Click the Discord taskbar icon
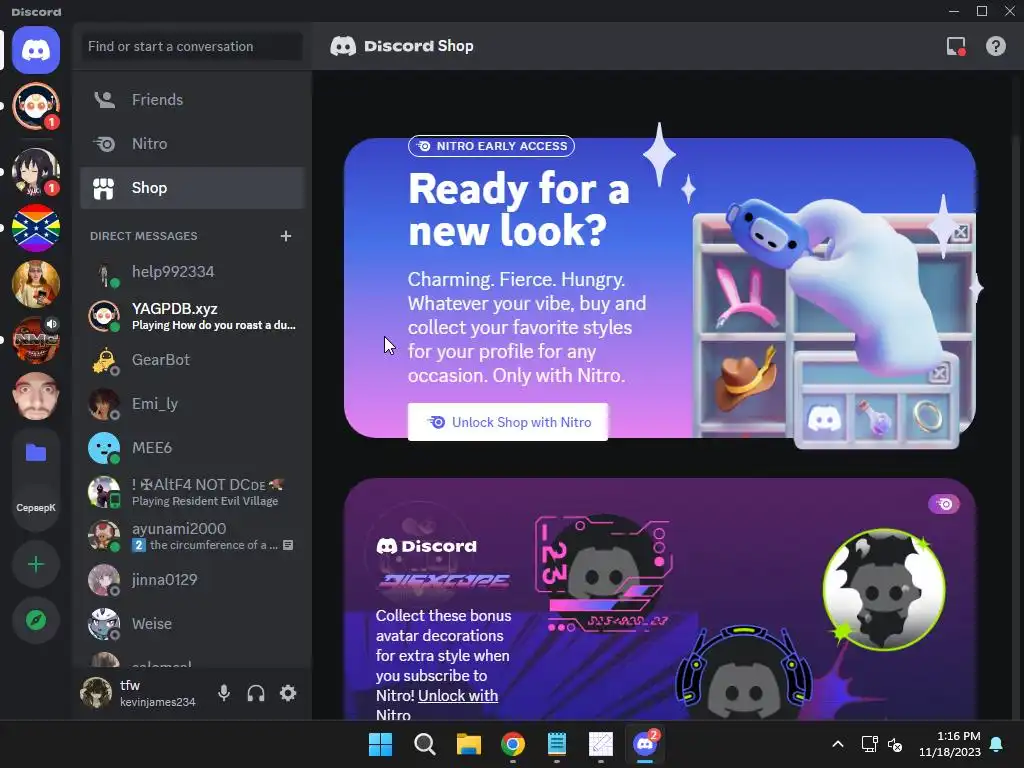The width and height of the screenshot is (1024, 768). tap(645, 744)
